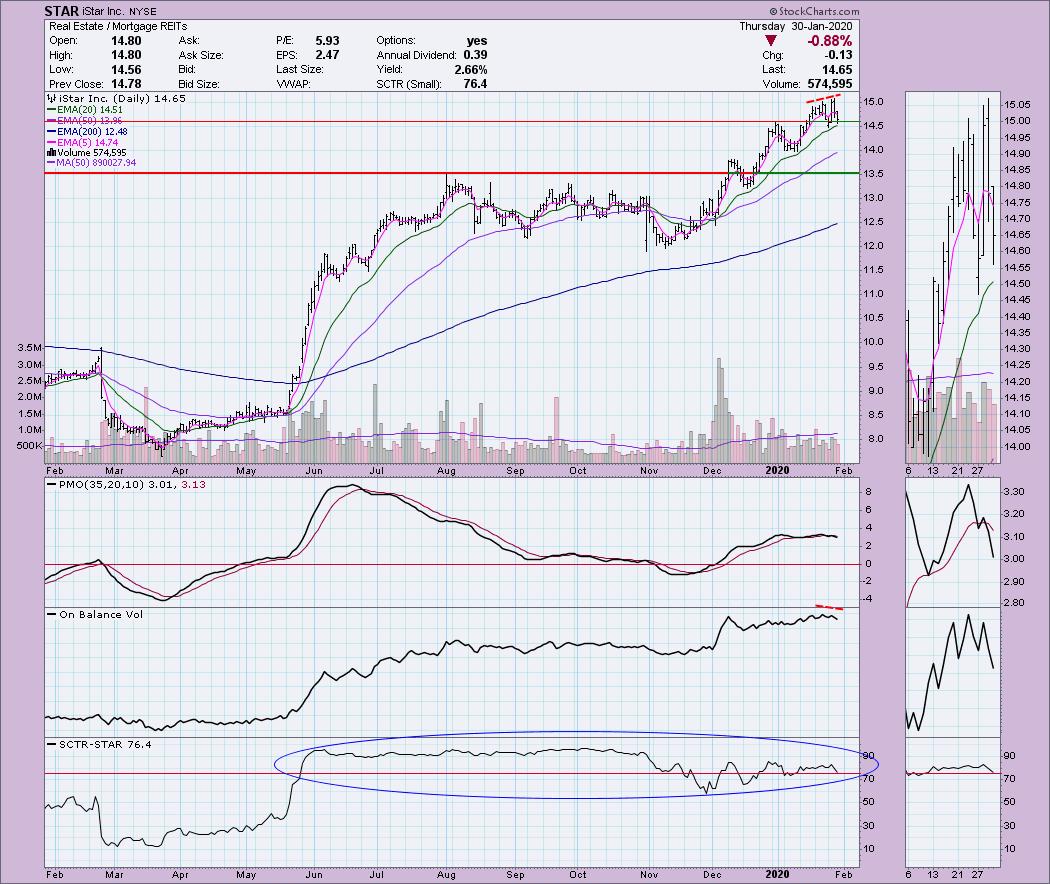This screenshot has width=1050, height=884.
Task: Click the StockCharts.com watermark text
Action: coord(814,11)
